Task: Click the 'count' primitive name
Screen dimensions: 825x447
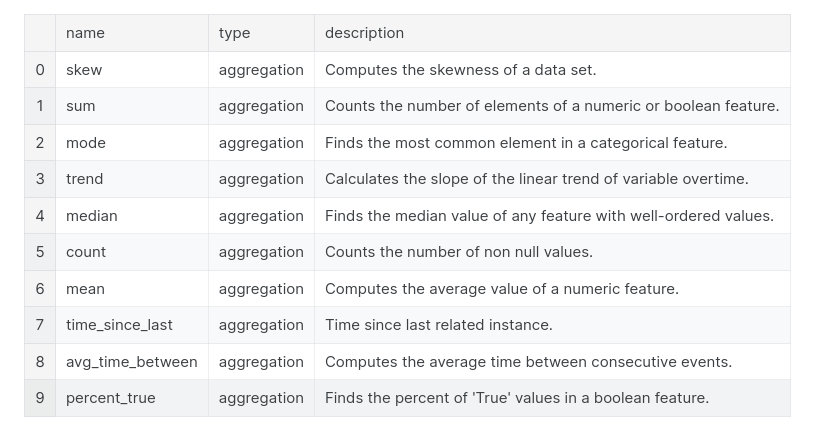Action: click(x=86, y=252)
